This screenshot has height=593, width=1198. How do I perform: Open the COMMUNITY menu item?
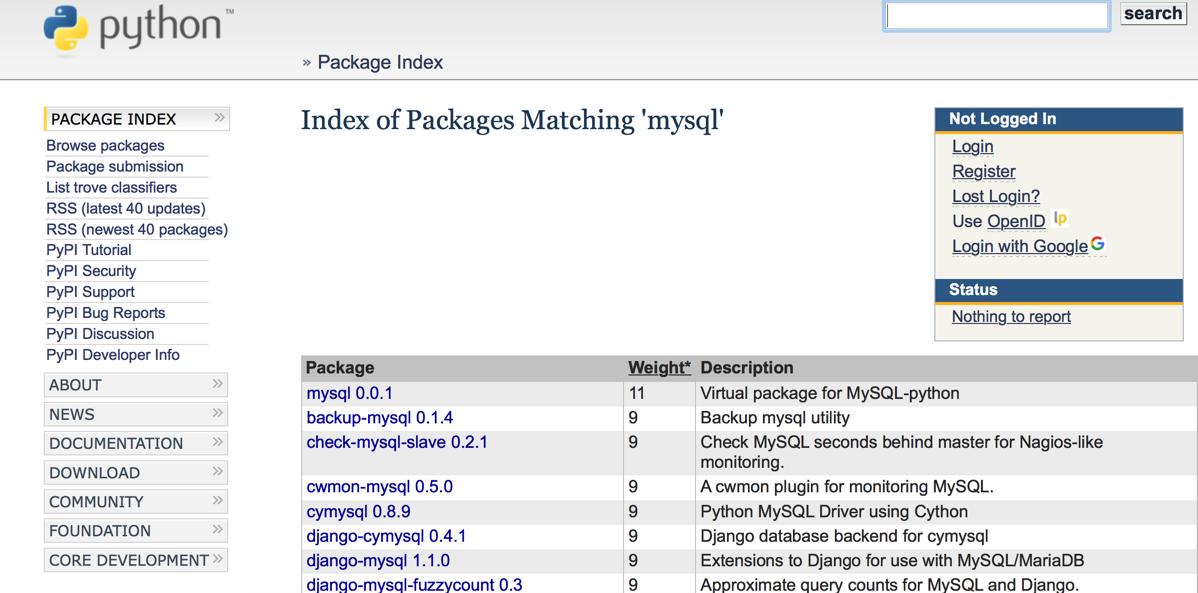pos(136,501)
